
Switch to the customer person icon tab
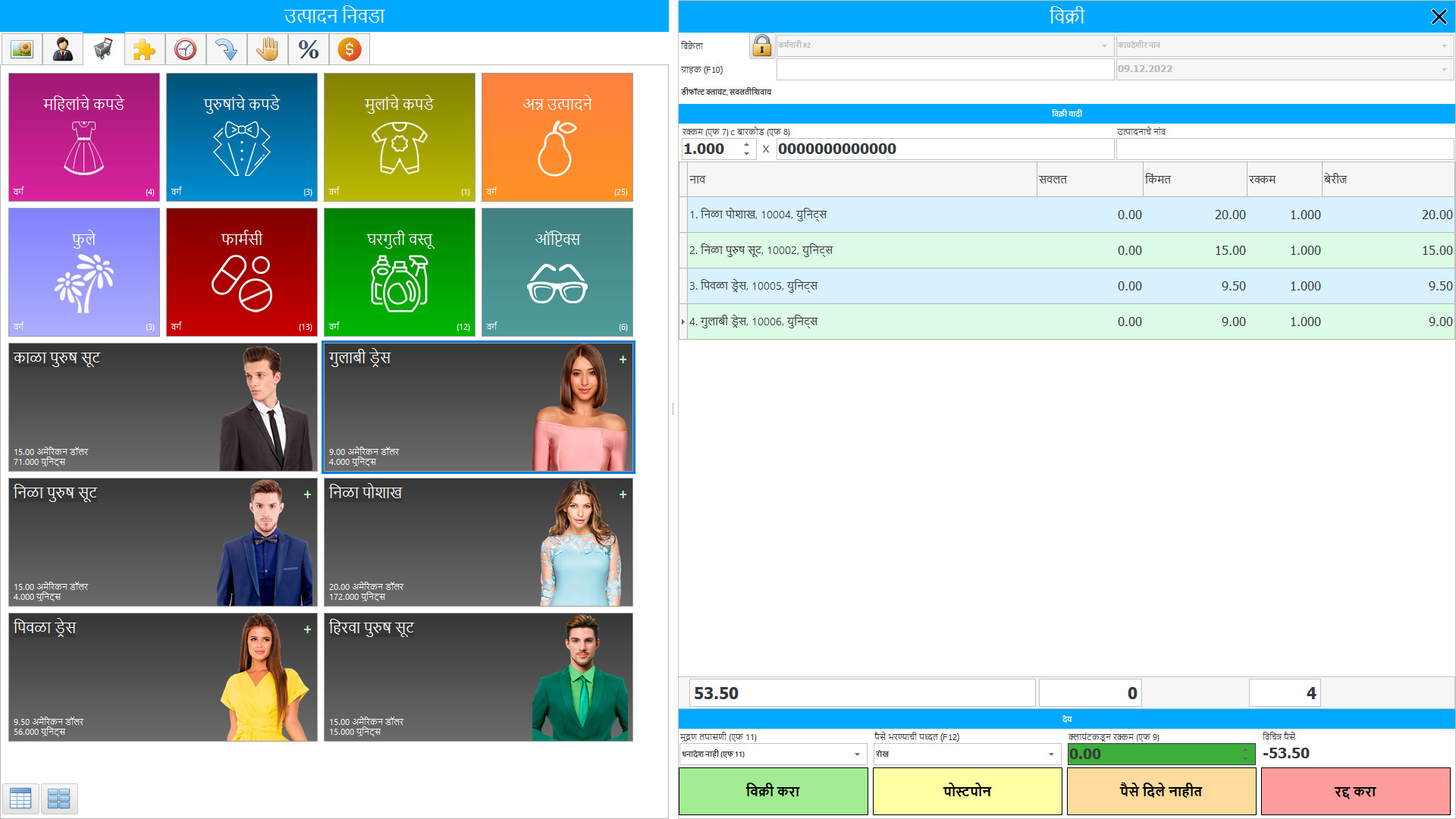(63, 50)
